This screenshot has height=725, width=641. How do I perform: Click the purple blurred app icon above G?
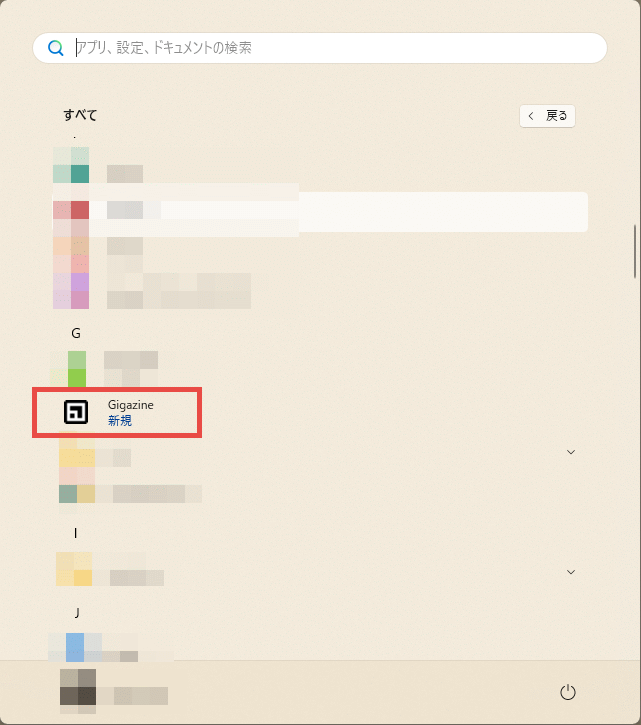point(80,282)
